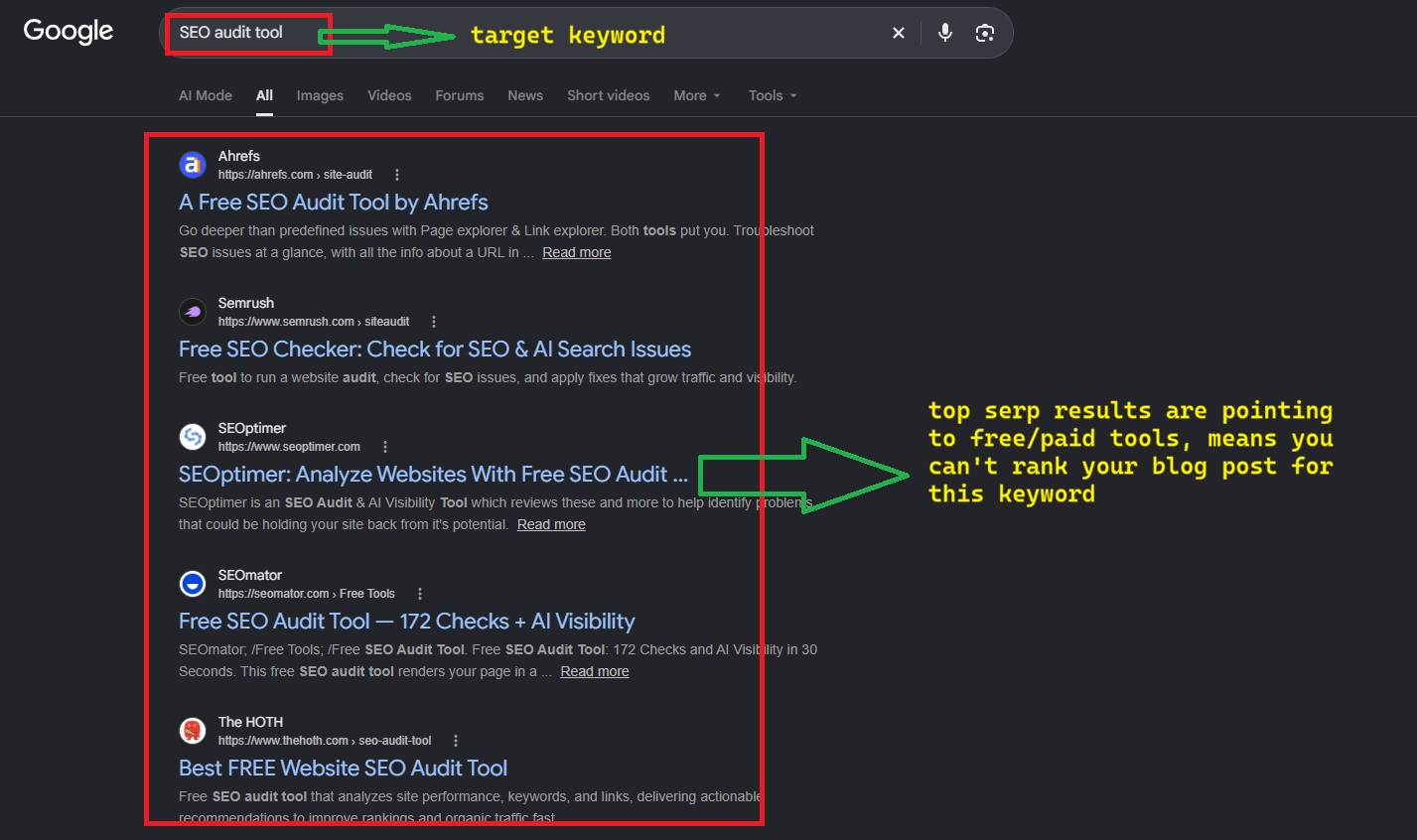Click the Semrush site name
The height and width of the screenshot is (840, 1417).
click(246, 303)
